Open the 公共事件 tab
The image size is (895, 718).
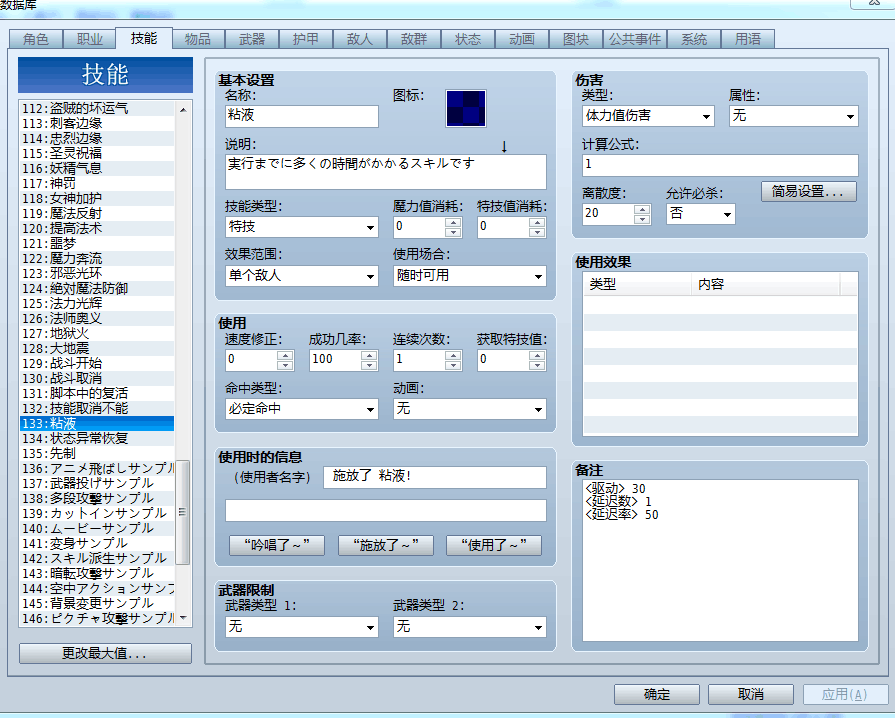tap(635, 39)
